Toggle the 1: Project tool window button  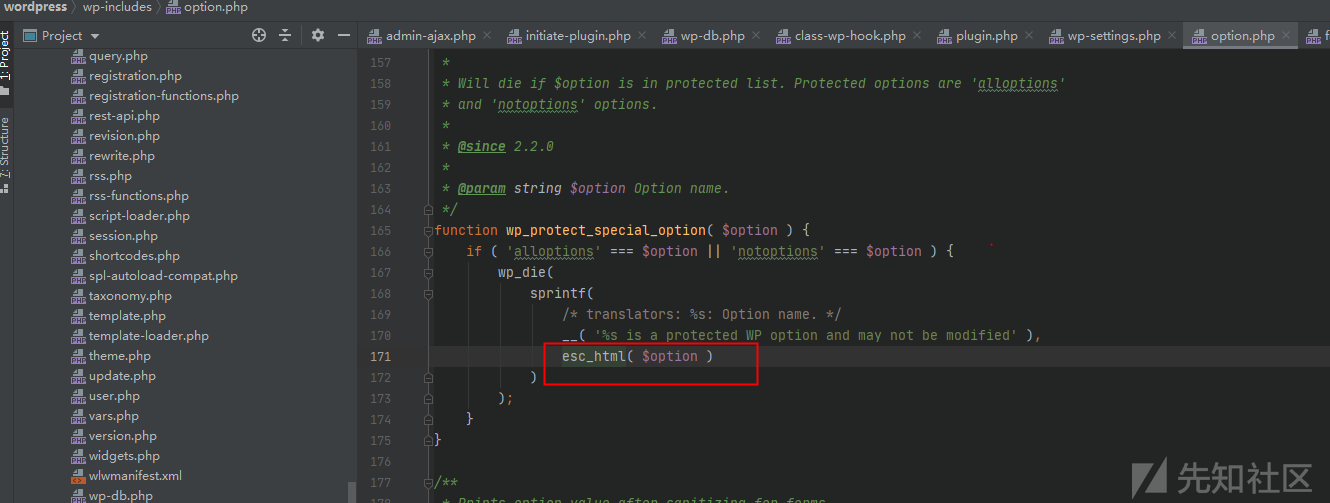tap(6, 62)
